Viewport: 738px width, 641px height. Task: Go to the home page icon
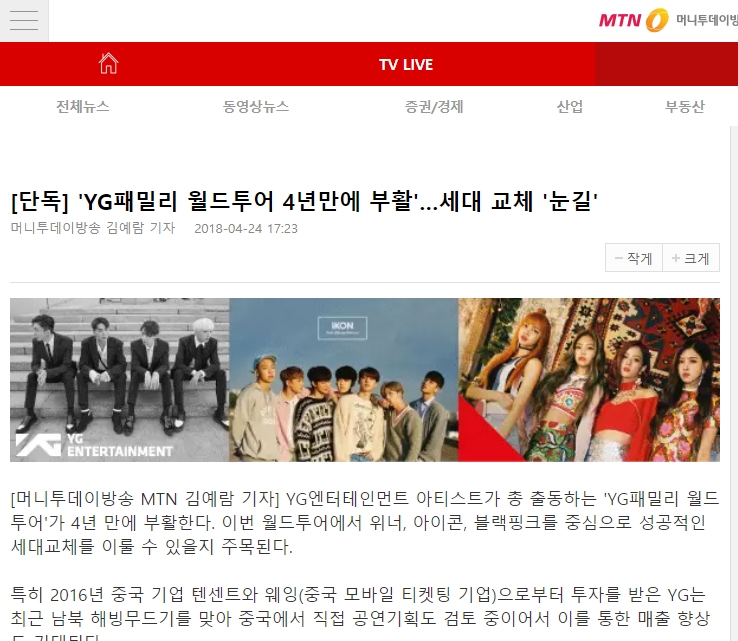coord(109,64)
